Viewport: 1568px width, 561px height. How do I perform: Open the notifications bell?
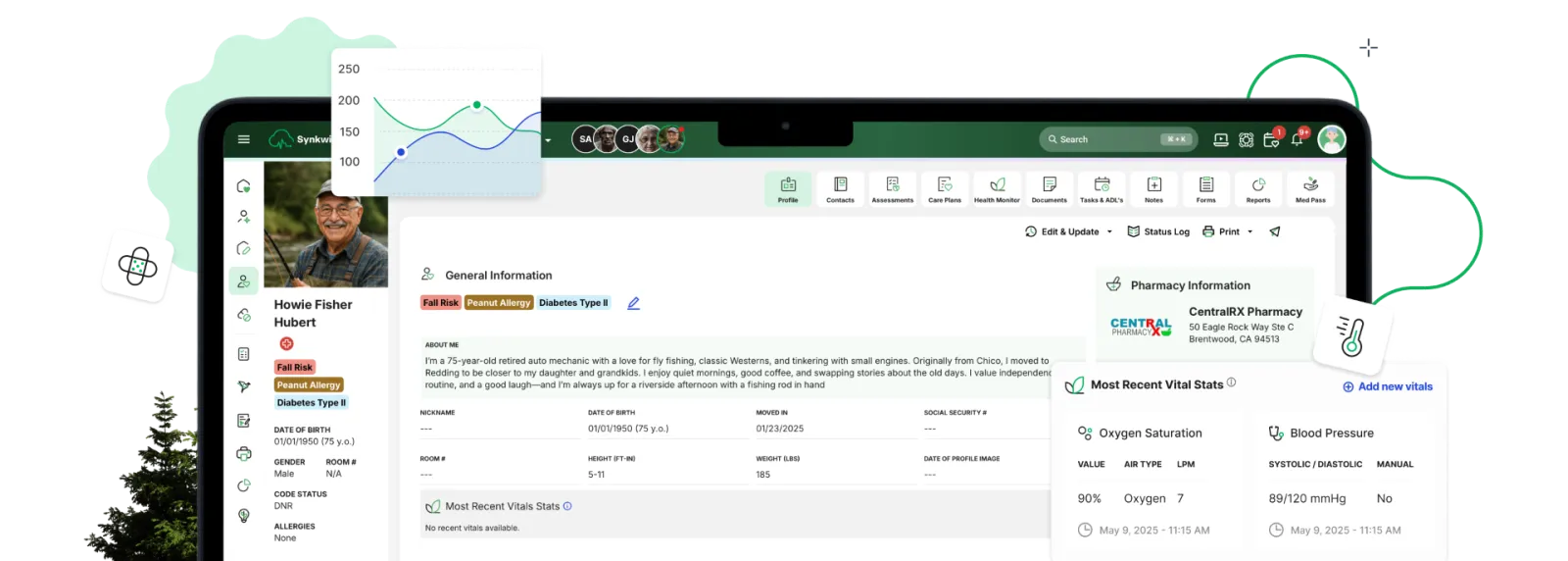(x=1298, y=139)
